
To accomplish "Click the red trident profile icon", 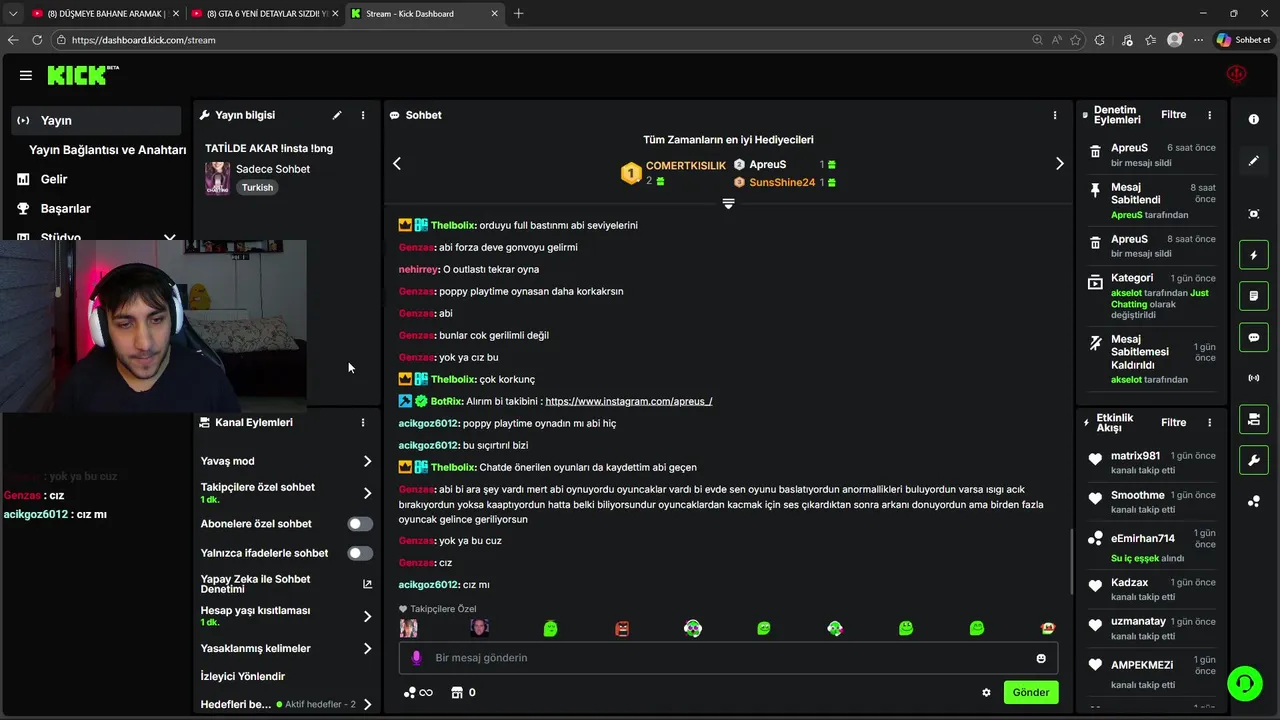I will coord(1237,75).
